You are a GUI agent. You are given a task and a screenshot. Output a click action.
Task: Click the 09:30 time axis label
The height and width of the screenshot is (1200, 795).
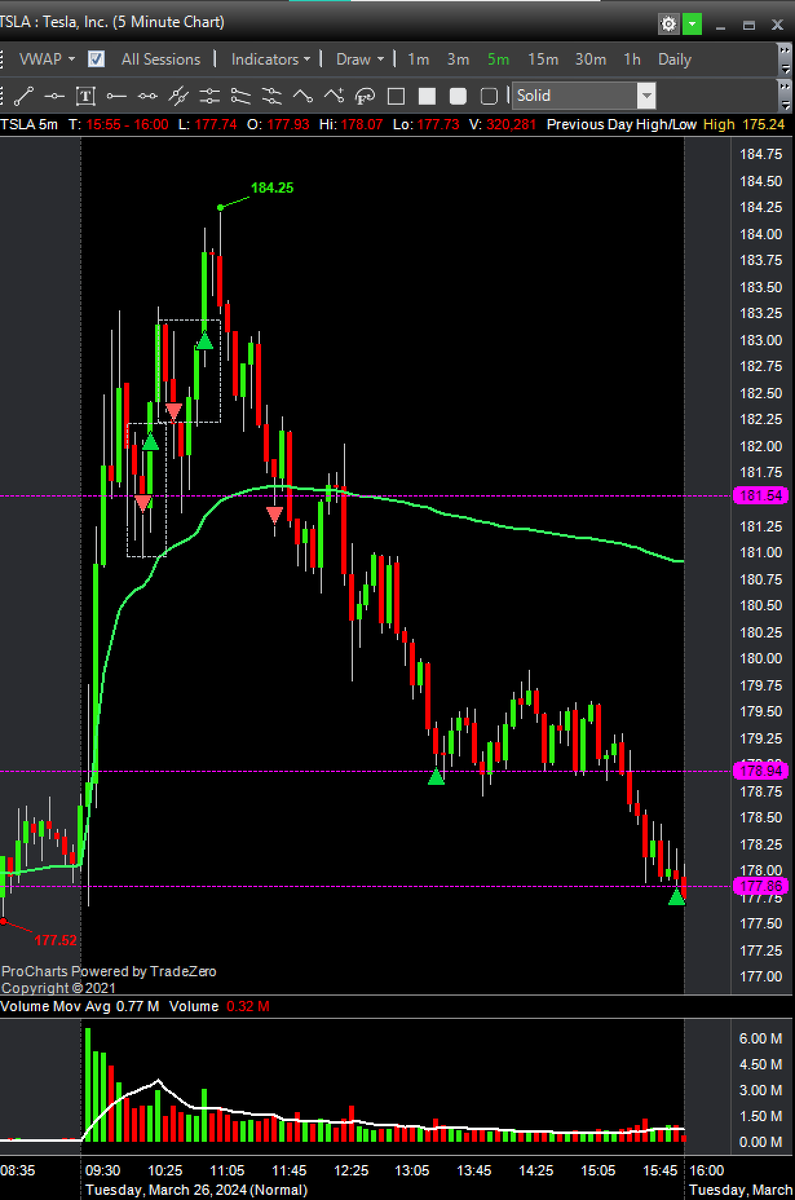[103, 1170]
